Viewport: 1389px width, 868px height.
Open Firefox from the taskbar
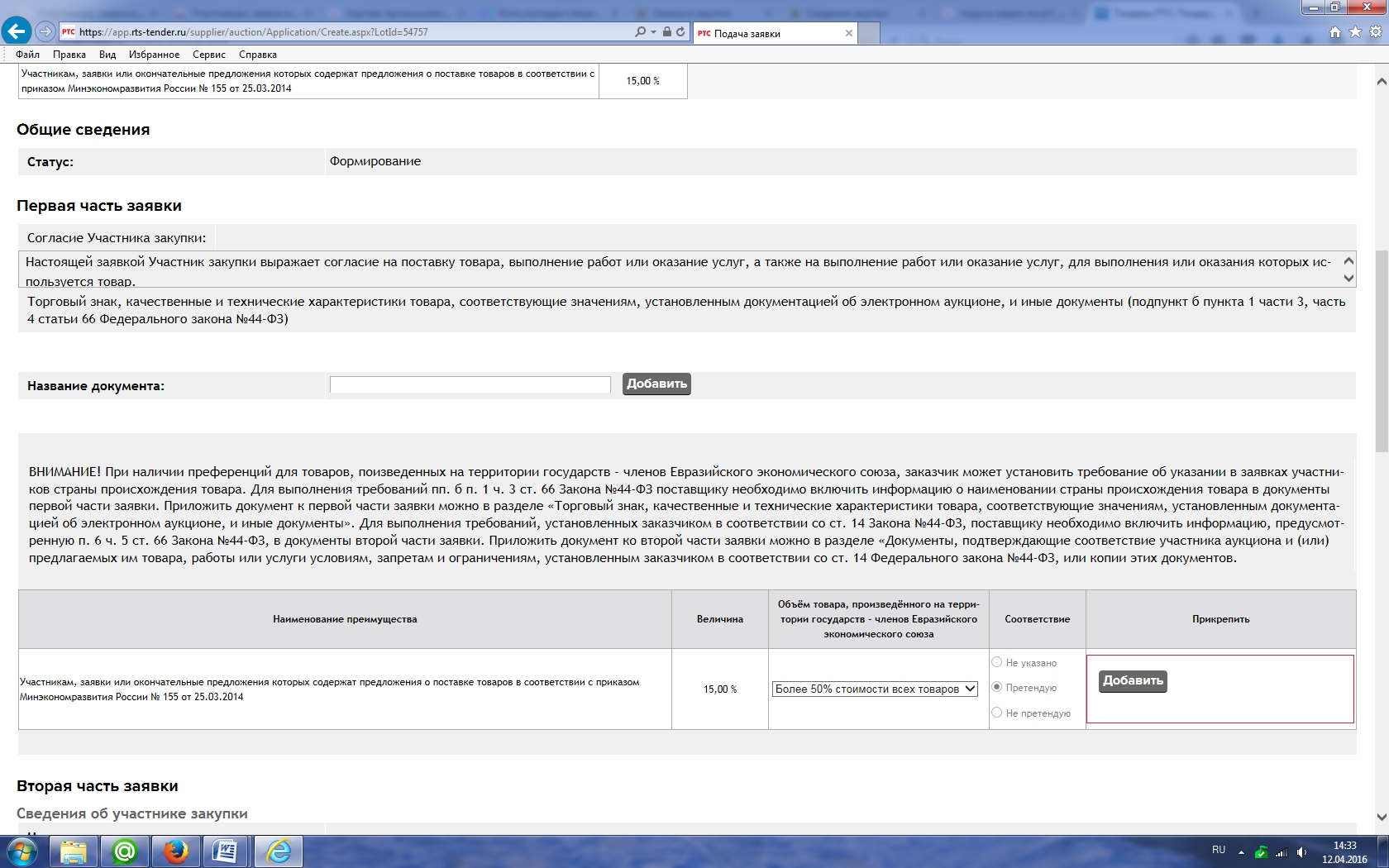click(175, 851)
